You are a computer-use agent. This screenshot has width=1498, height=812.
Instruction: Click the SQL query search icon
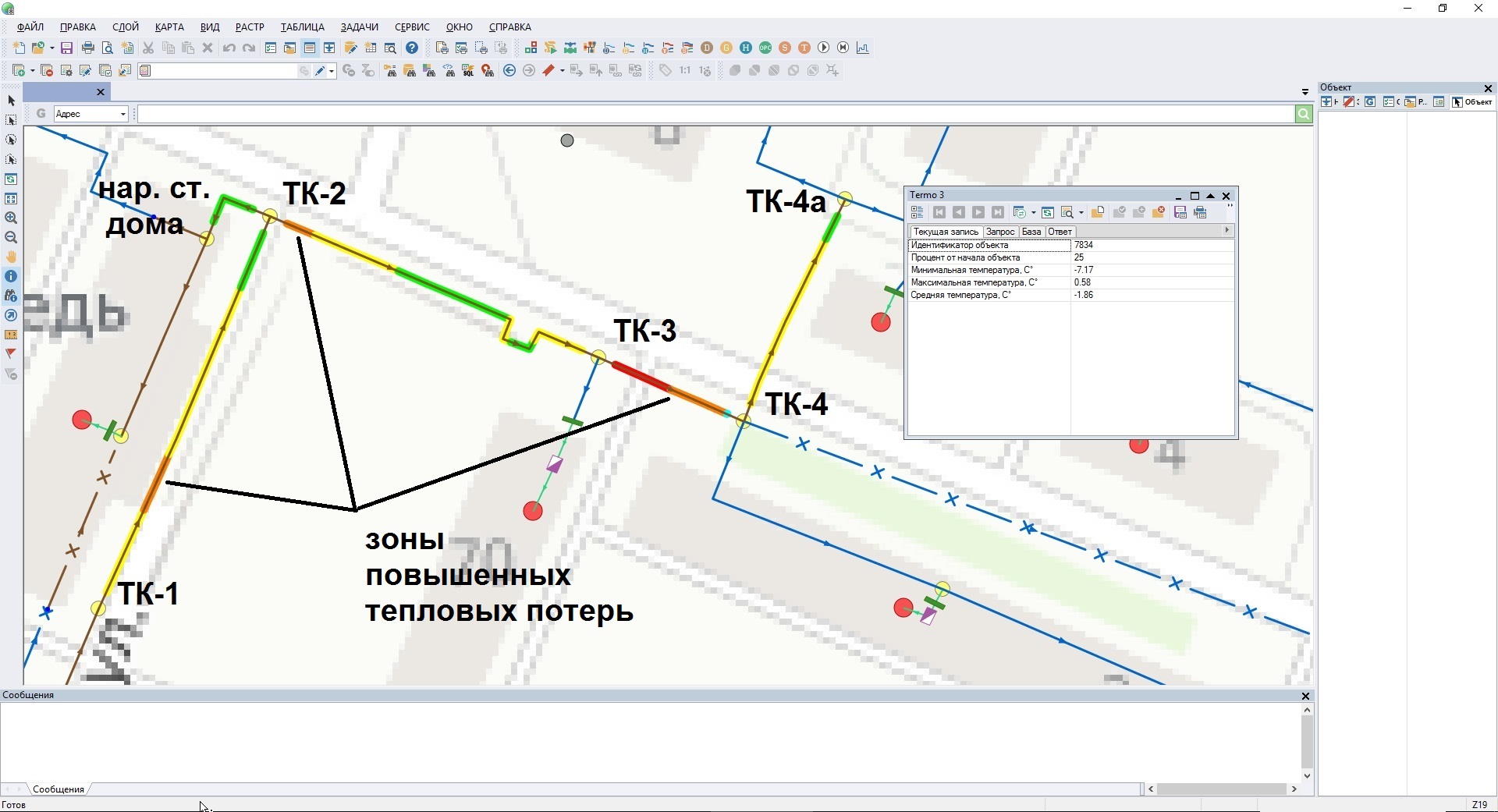(x=468, y=71)
